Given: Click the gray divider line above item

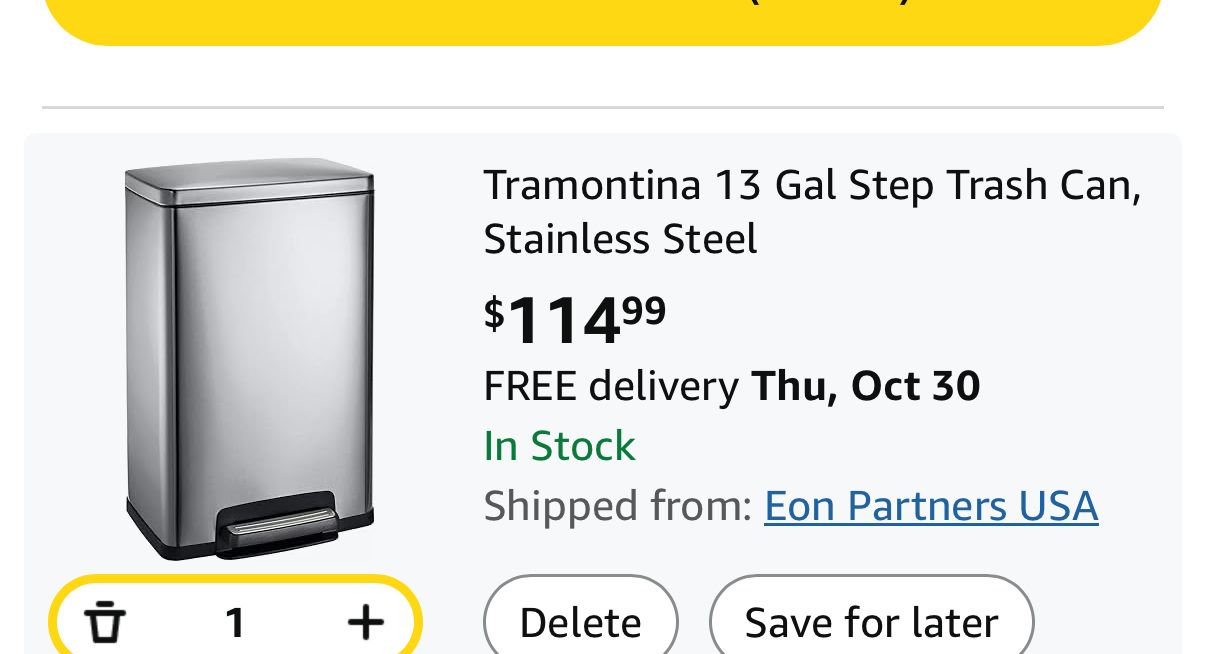Looking at the screenshot, I should (603, 107).
